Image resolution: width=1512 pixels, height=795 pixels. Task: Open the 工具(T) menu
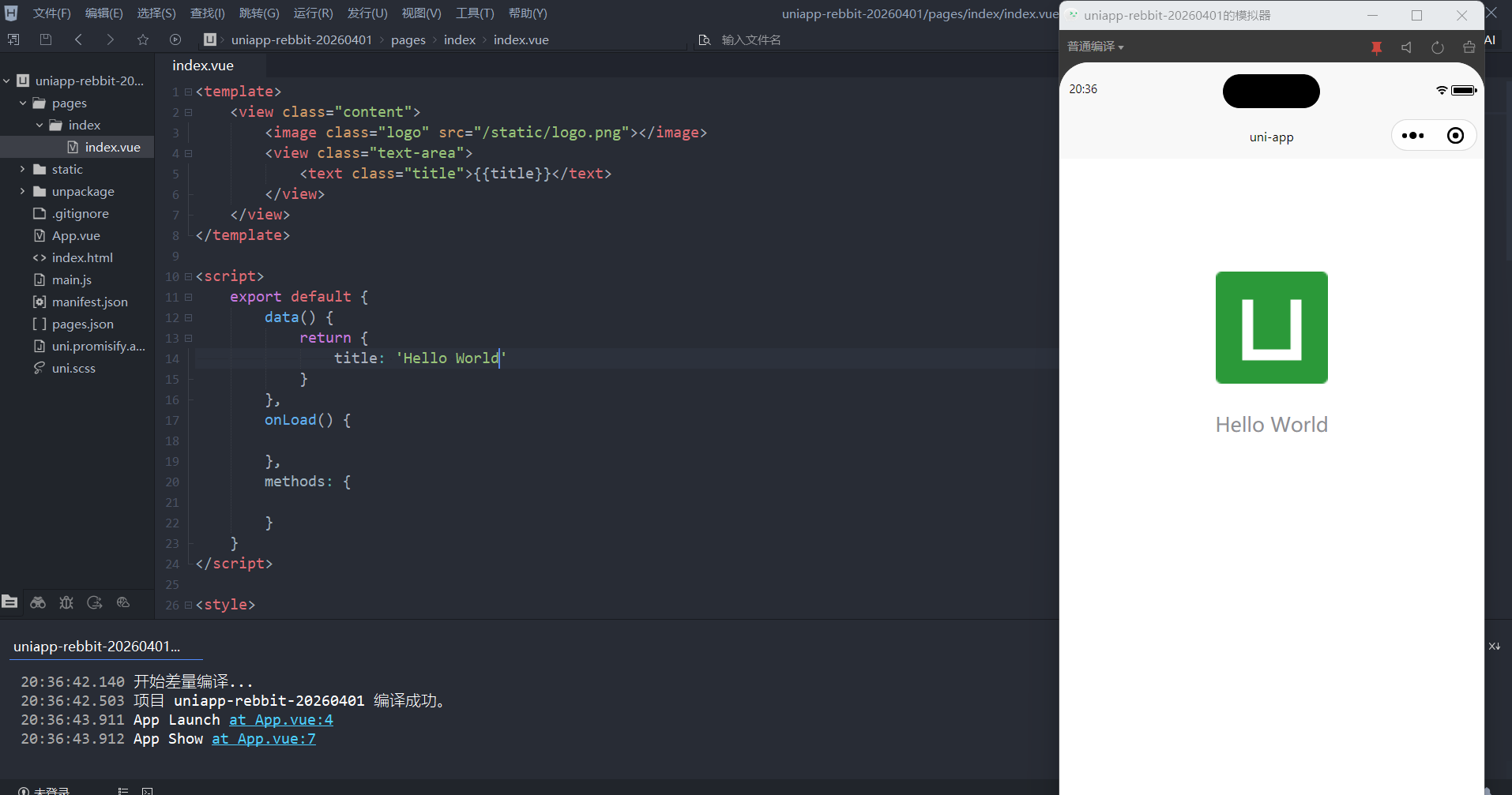[475, 13]
